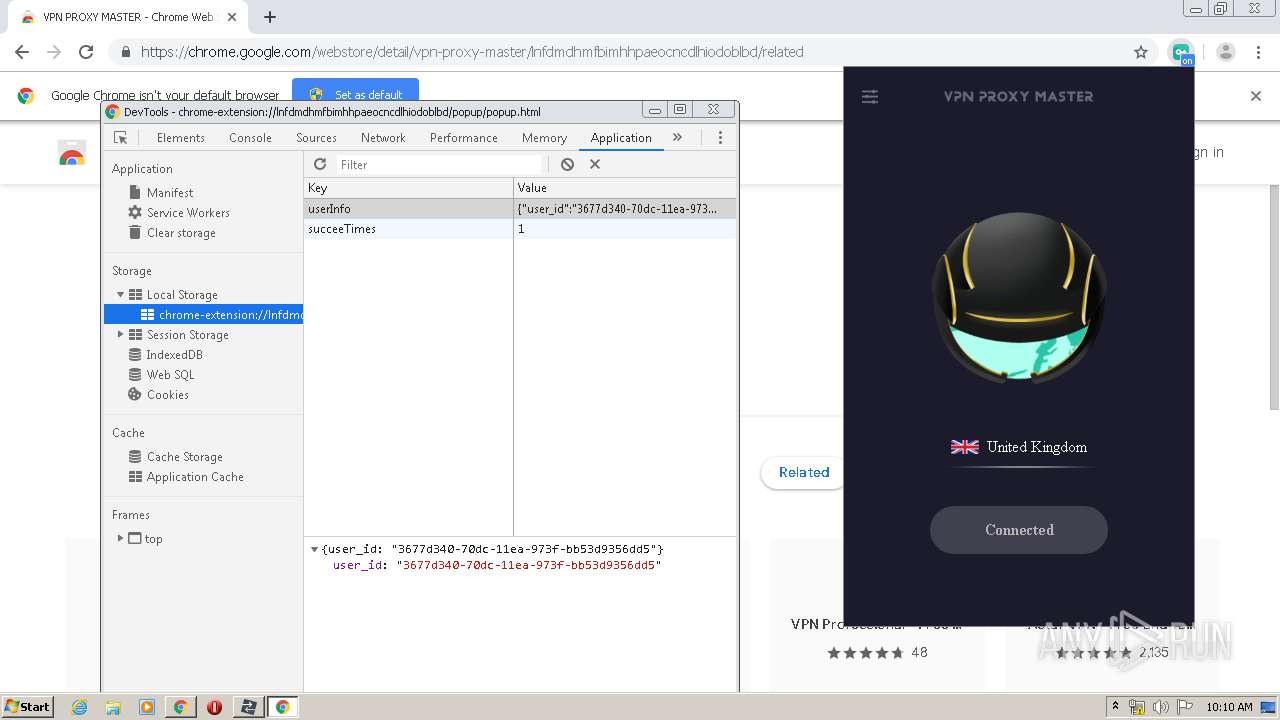Collapse the user_id object in preview
The height and width of the screenshot is (720, 1280).
coord(314,549)
